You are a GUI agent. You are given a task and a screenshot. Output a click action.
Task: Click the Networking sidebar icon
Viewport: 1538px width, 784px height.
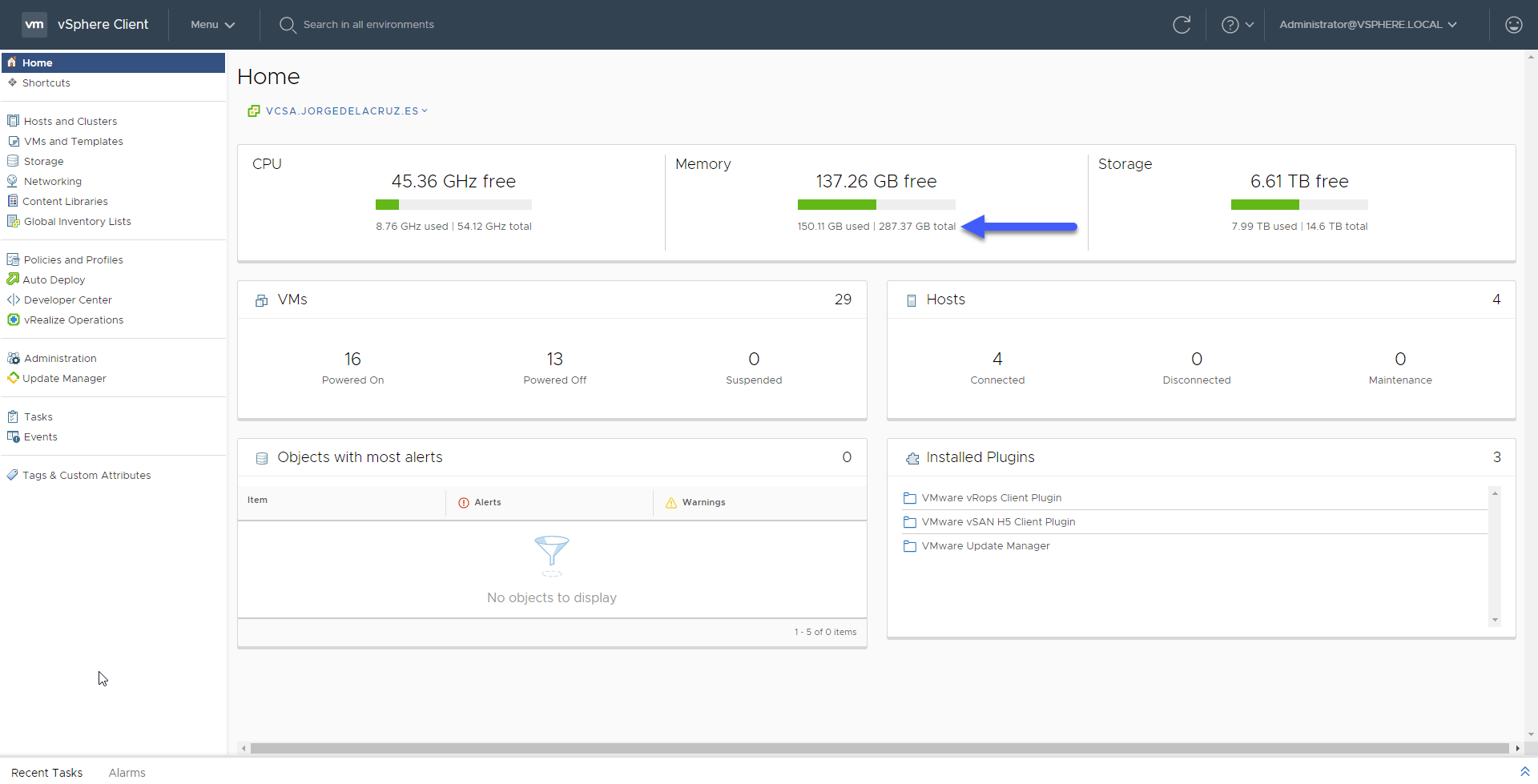[13, 181]
